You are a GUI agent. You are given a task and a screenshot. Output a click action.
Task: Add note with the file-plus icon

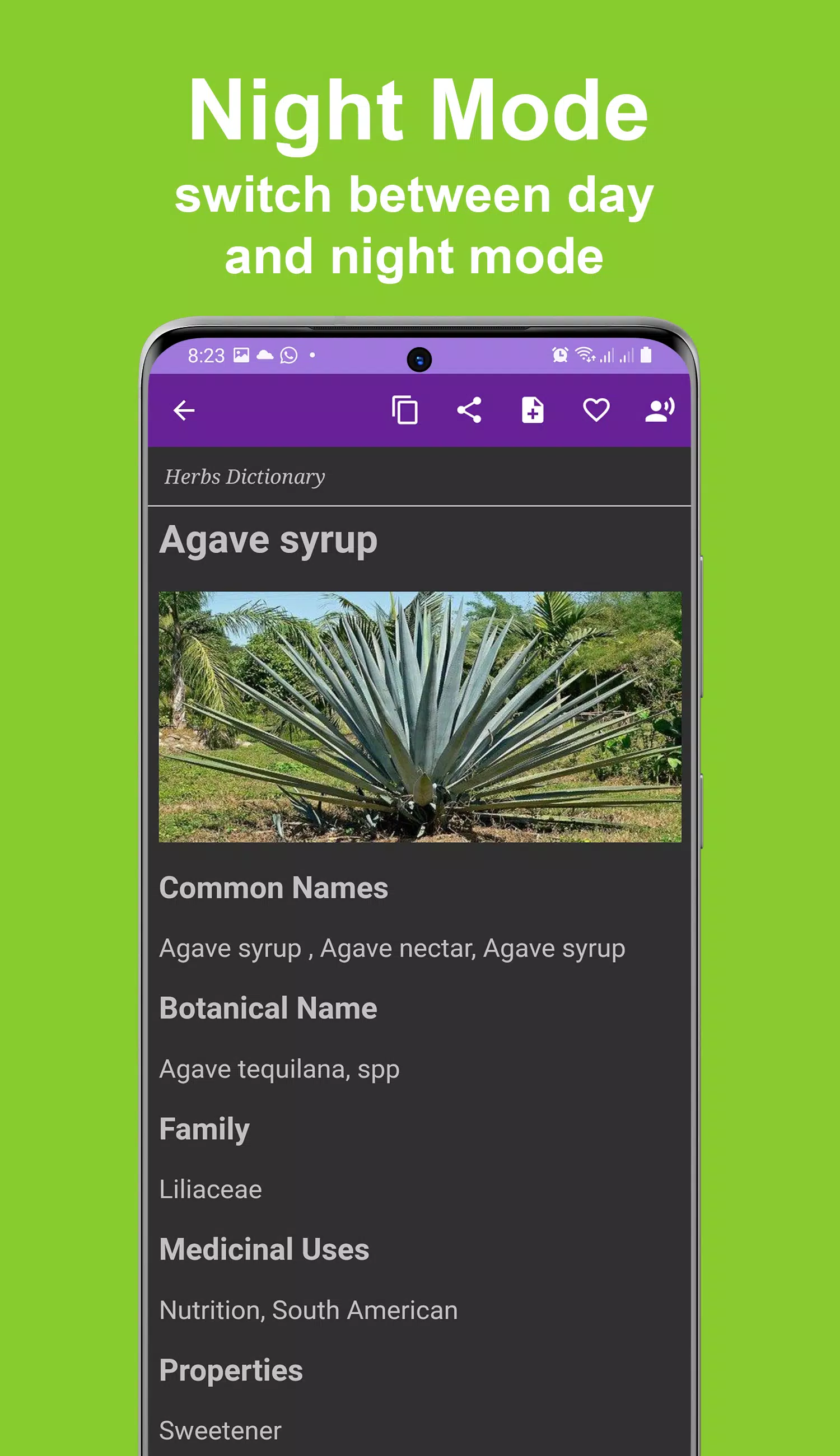[533, 410]
